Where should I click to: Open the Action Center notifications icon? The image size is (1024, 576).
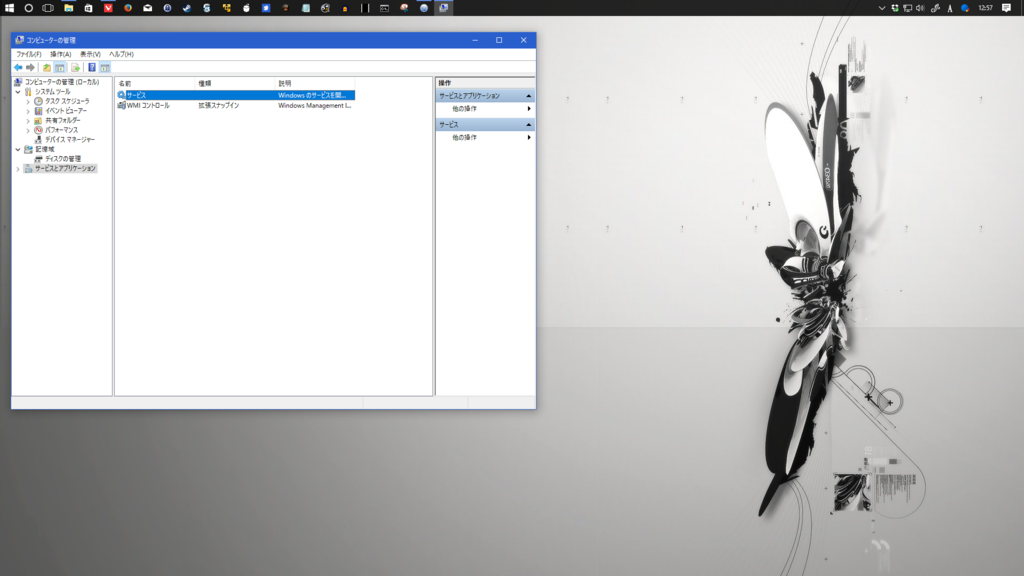click(1006, 8)
